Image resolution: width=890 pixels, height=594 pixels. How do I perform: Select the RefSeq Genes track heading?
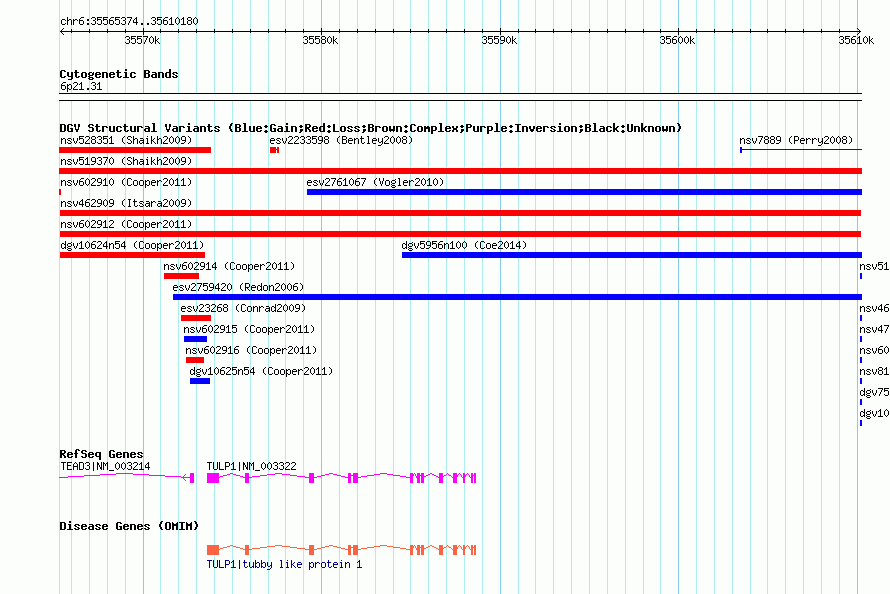point(102,454)
